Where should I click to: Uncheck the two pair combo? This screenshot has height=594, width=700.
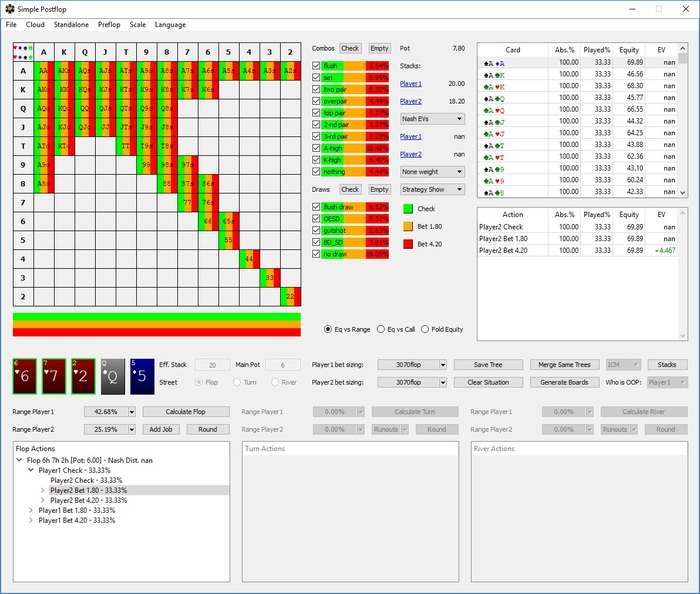(316, 89)
